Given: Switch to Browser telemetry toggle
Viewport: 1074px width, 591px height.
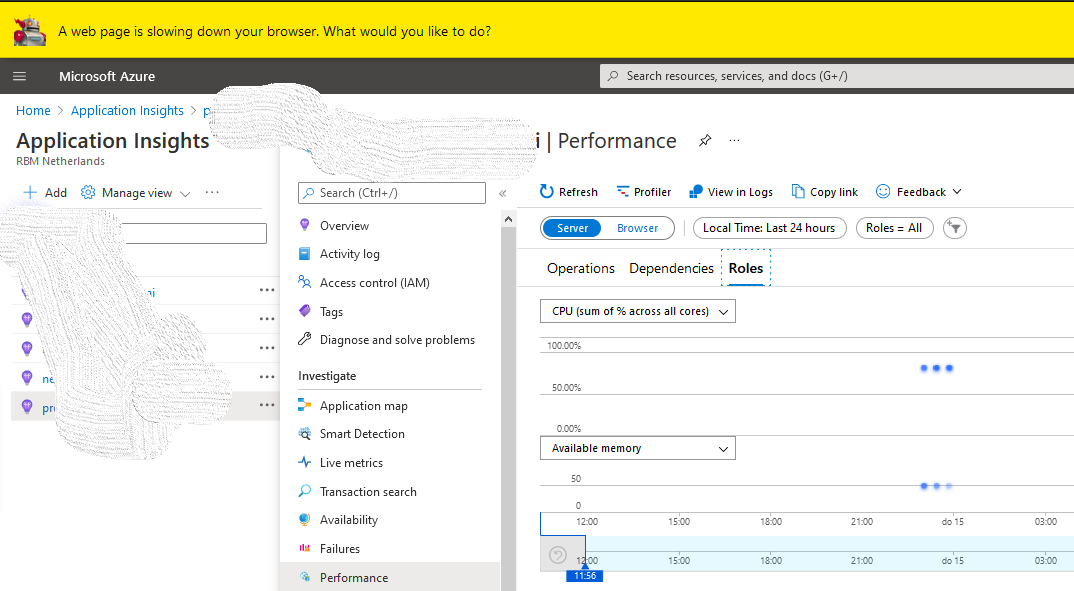Looking at the screenshot, I should [637, 228].
